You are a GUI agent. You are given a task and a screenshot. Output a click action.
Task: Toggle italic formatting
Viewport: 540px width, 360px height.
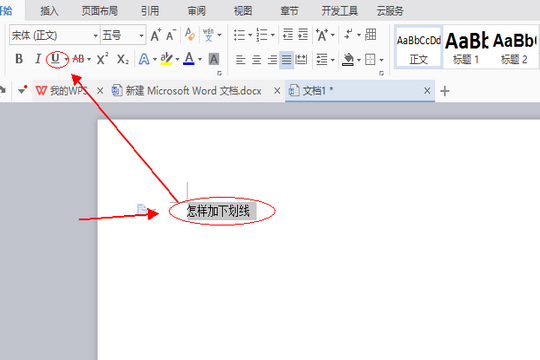[38, 59]
